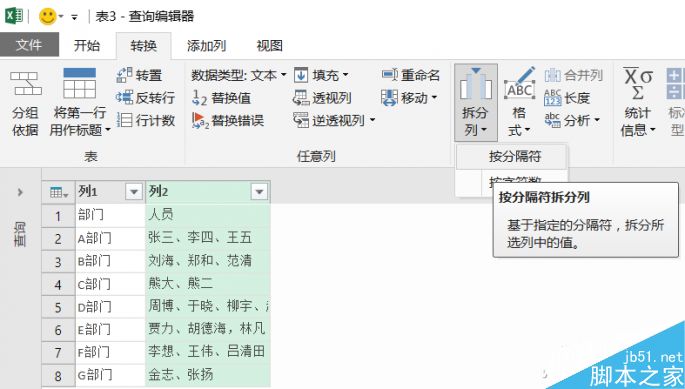Select the 转换 tab
Screen dimensions: 685x389
tap(143, 45)
